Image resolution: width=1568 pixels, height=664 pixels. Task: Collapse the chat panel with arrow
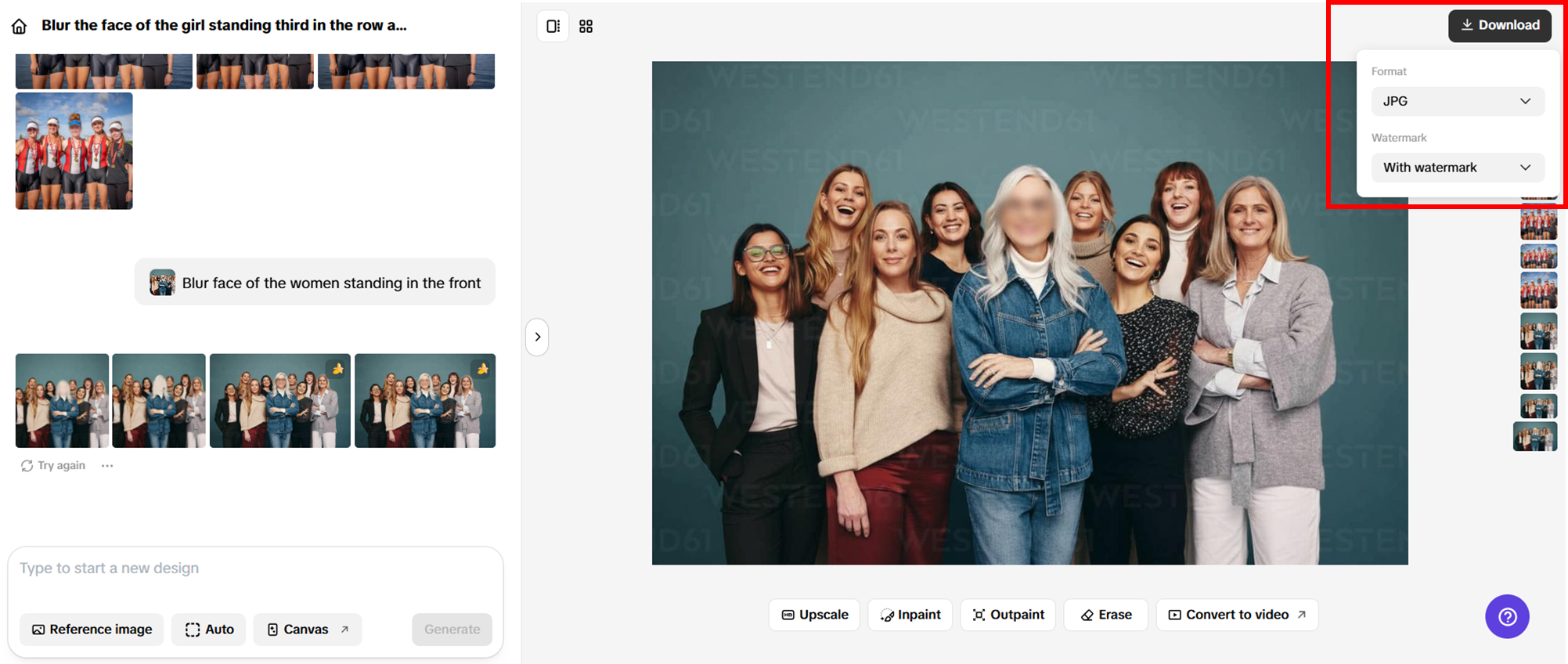coord(537,337)
